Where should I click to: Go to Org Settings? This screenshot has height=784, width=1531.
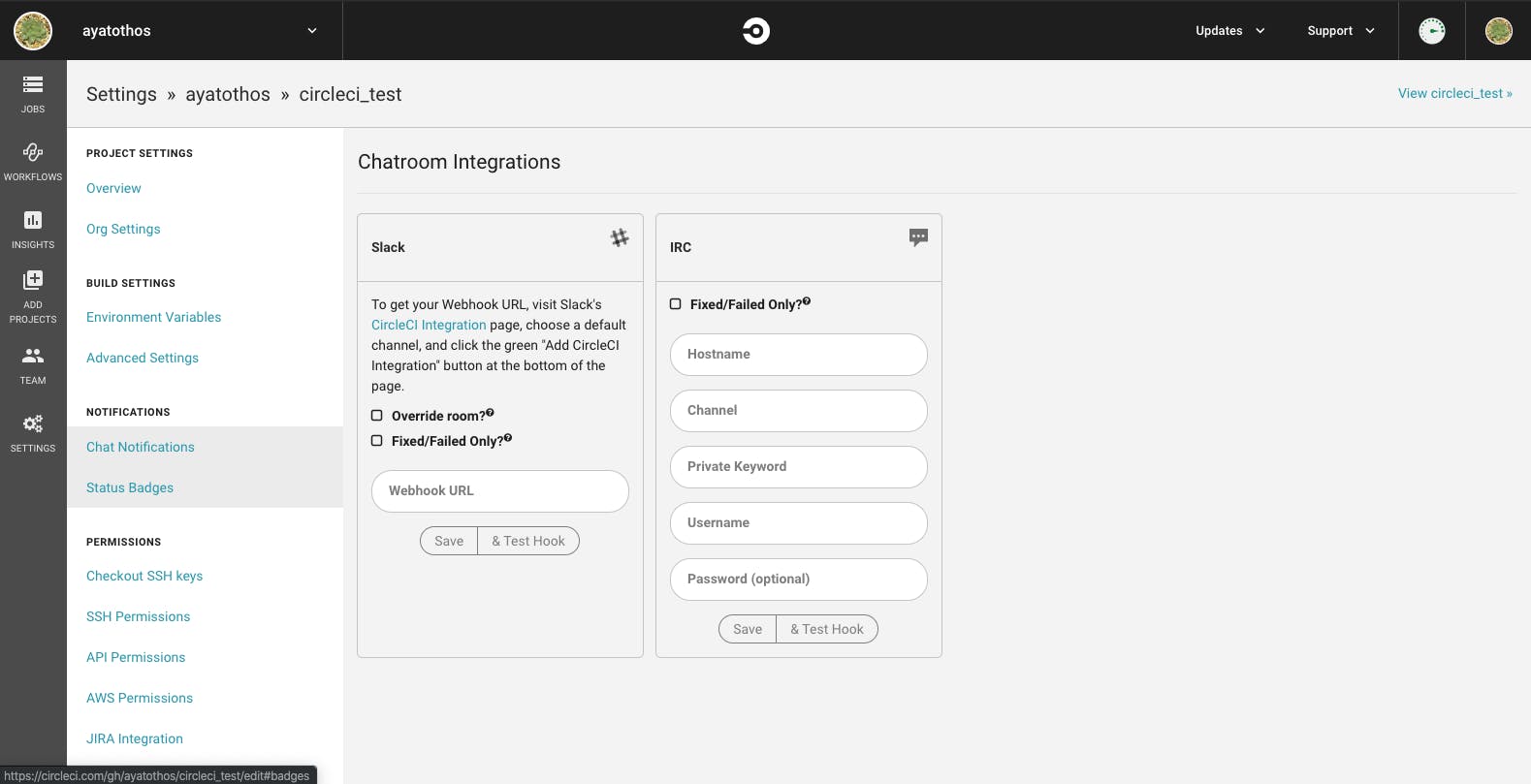(123, 229)
